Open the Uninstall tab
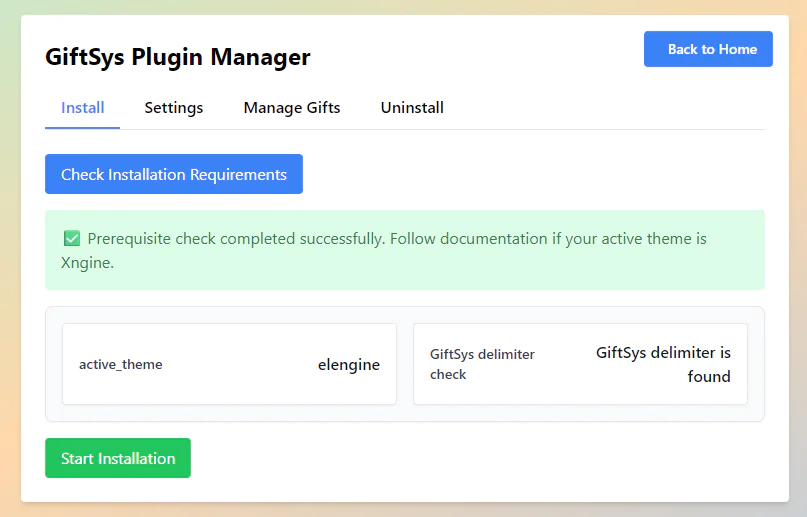 [x=412, y=108]
